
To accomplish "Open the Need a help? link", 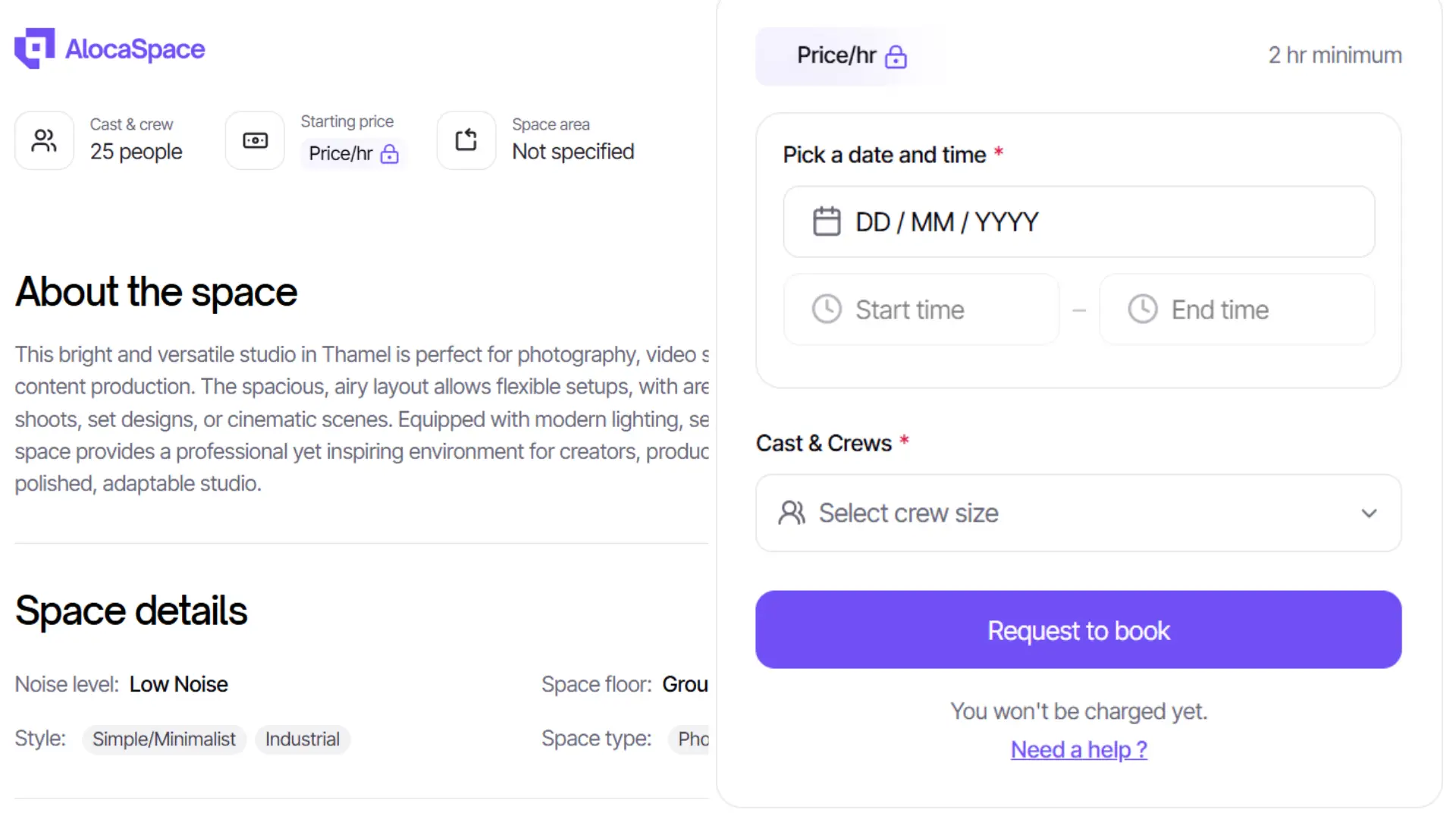I will [x=1078, y=750].
